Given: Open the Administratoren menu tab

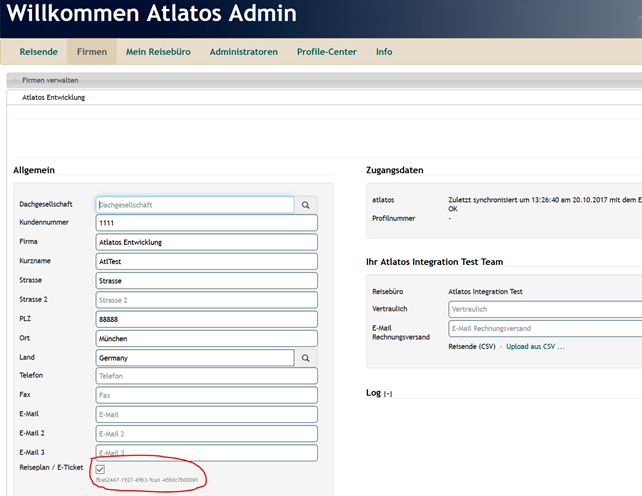Looking at the screenshot, I should (244, 52).
